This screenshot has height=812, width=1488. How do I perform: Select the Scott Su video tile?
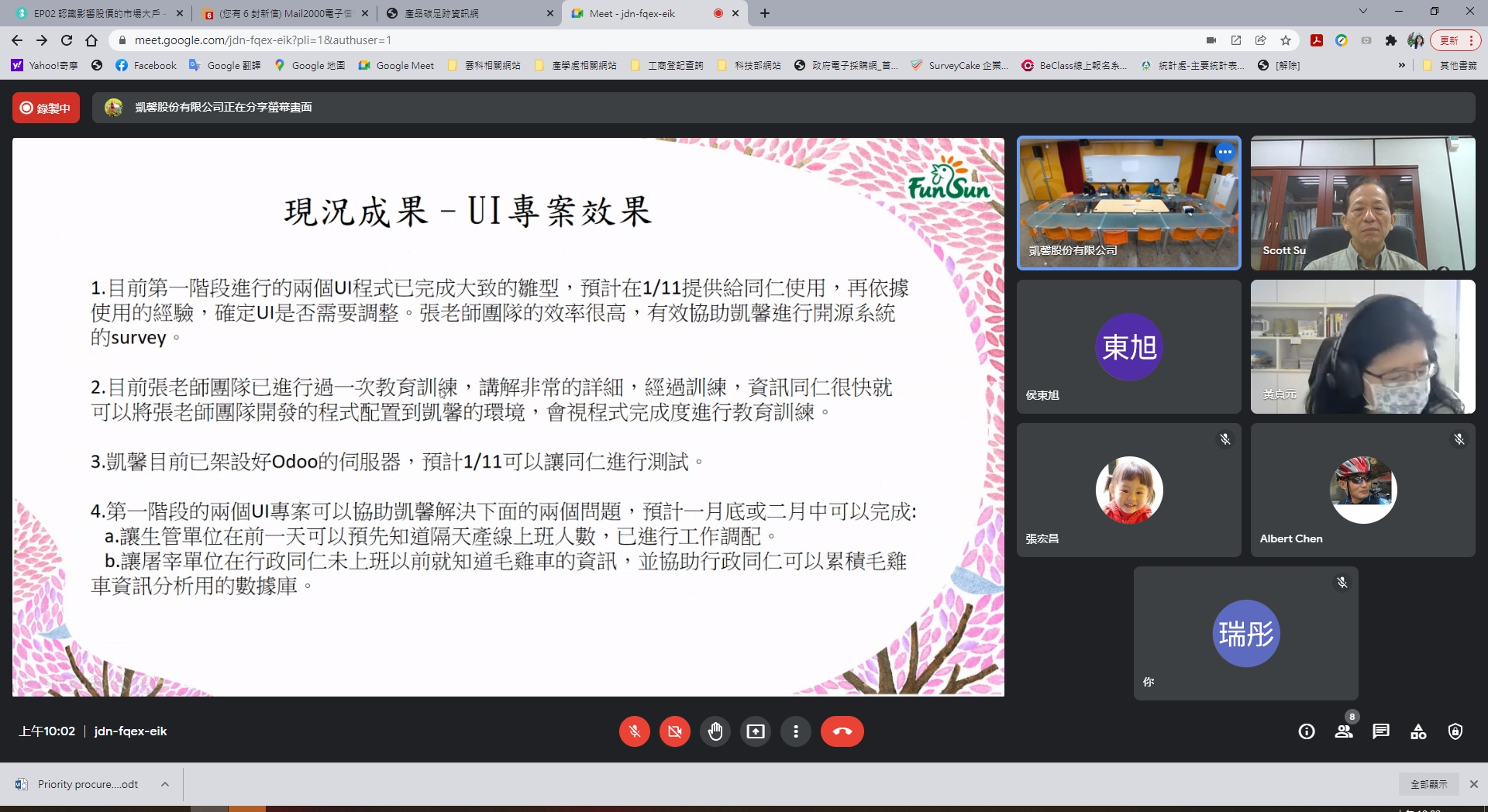(x=1362, y=204)
